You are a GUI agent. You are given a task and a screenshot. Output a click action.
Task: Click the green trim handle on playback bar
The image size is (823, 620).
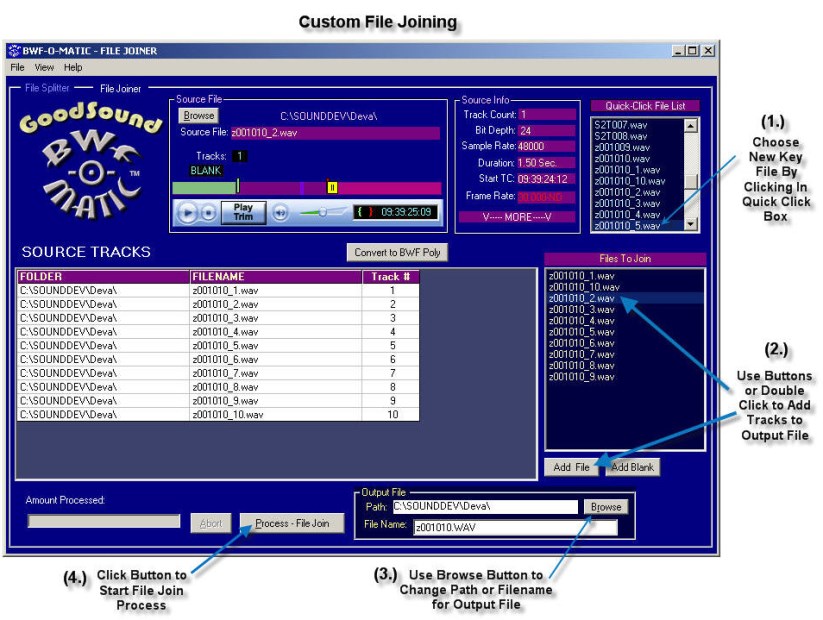click(x=238, y=186)
